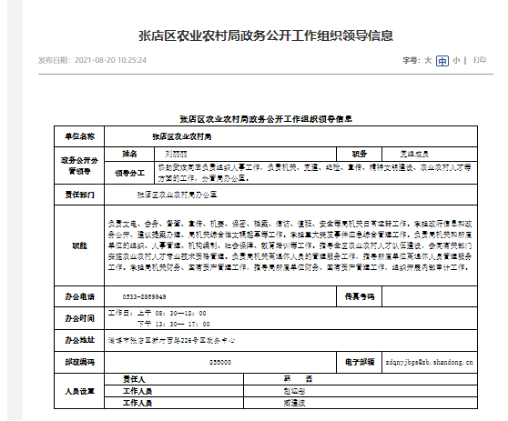Select the 政务公开分管领导 label cell
508x421 pixels.
pyautogui.click(x=79, y=165)
